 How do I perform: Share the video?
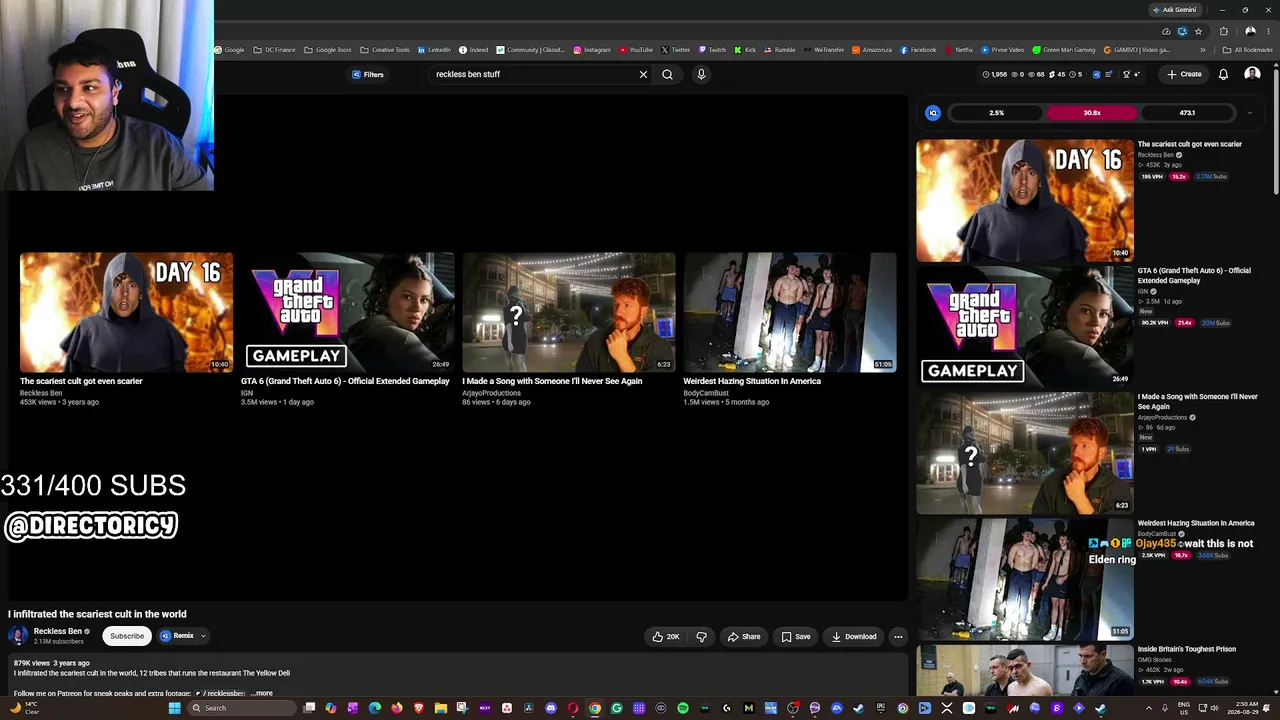[744, 636]
